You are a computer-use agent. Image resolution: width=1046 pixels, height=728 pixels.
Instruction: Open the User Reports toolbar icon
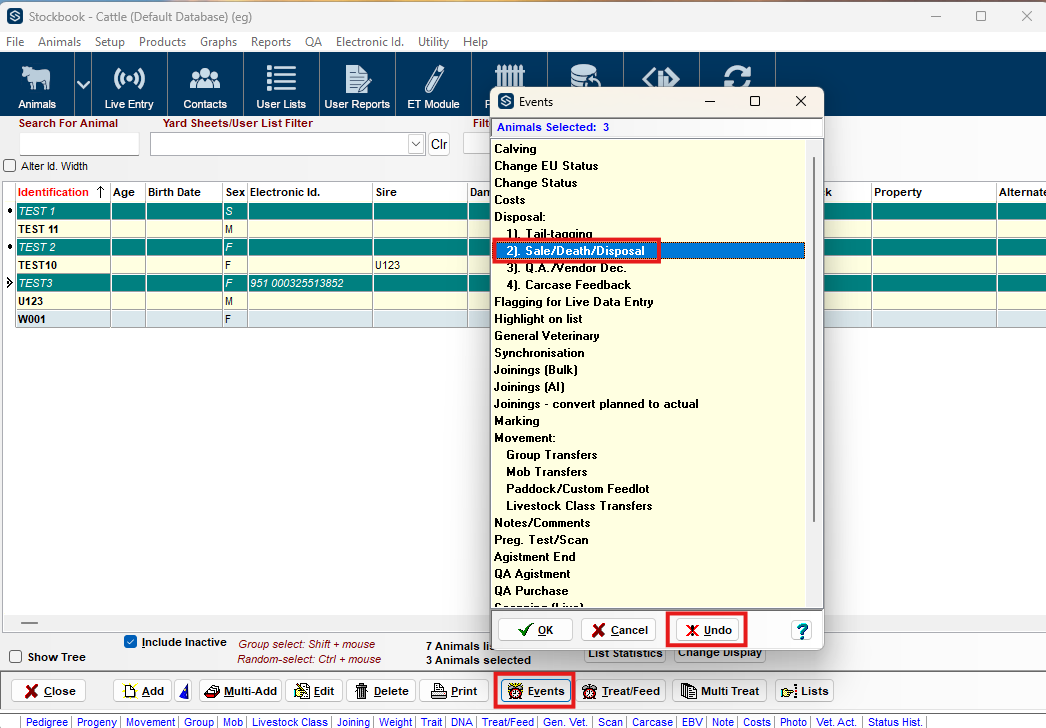(357, 86)
